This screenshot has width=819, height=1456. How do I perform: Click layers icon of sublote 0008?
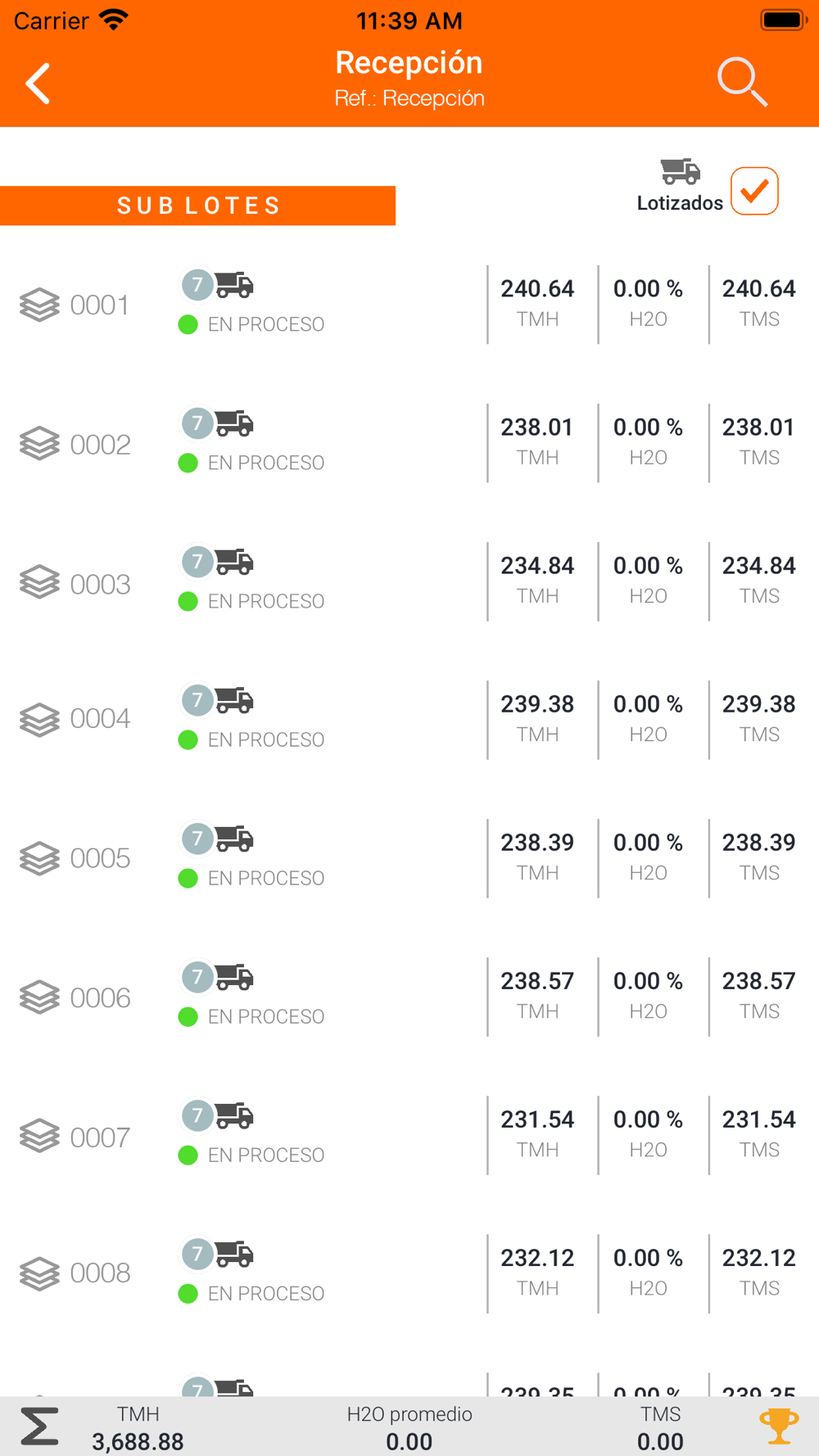(x=39, y=1273)
